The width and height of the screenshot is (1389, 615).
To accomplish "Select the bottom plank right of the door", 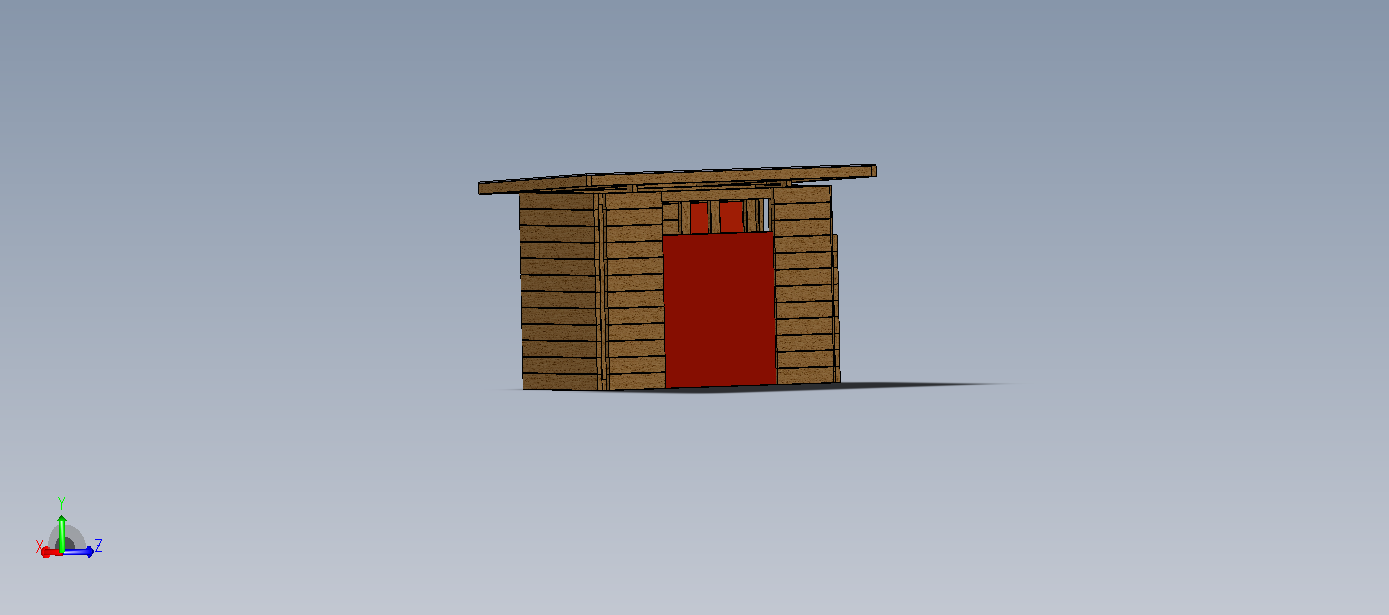I will coord(805,375).
